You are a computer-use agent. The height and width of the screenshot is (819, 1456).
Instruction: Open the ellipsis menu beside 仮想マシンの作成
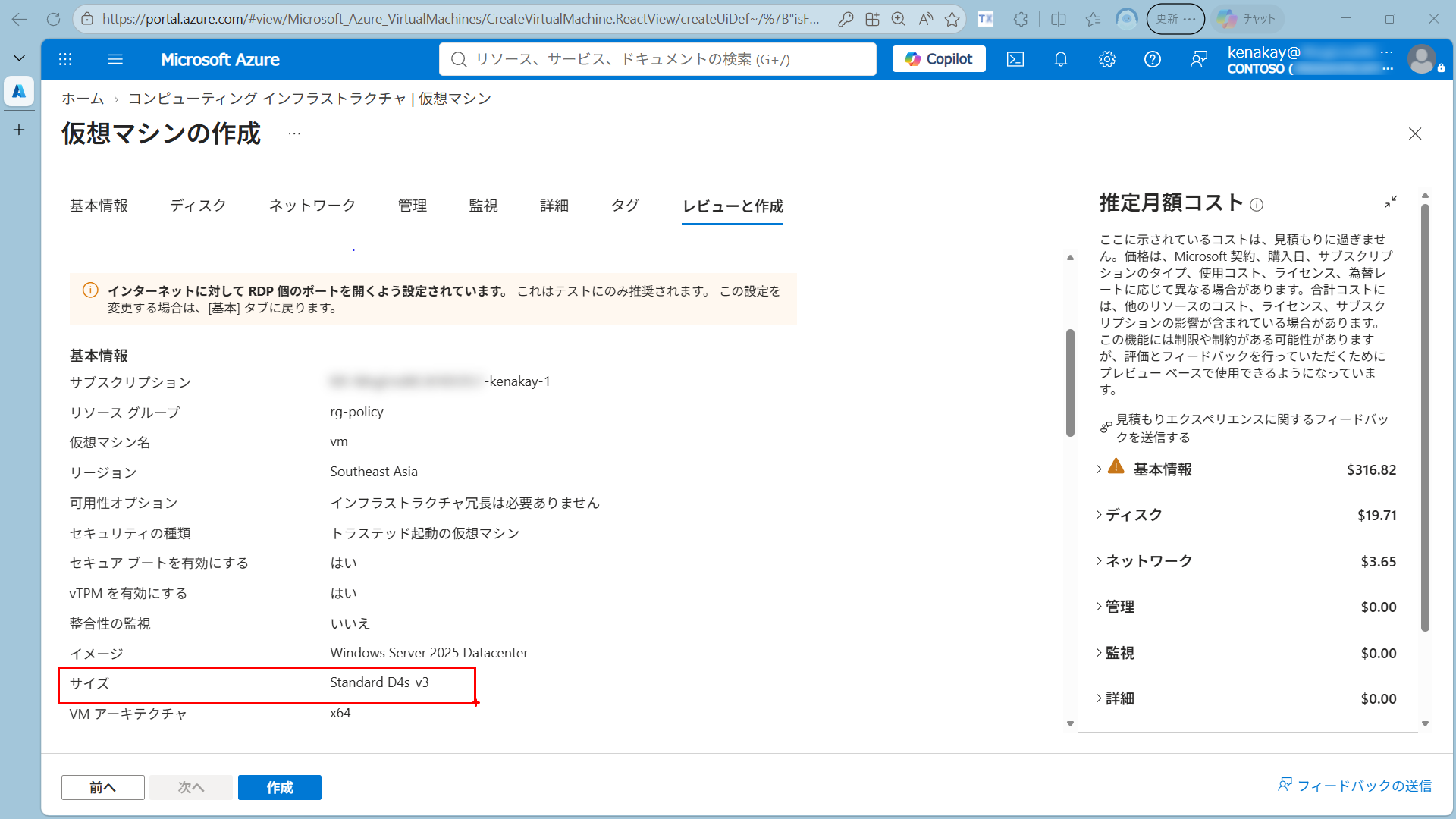(294, 133)
